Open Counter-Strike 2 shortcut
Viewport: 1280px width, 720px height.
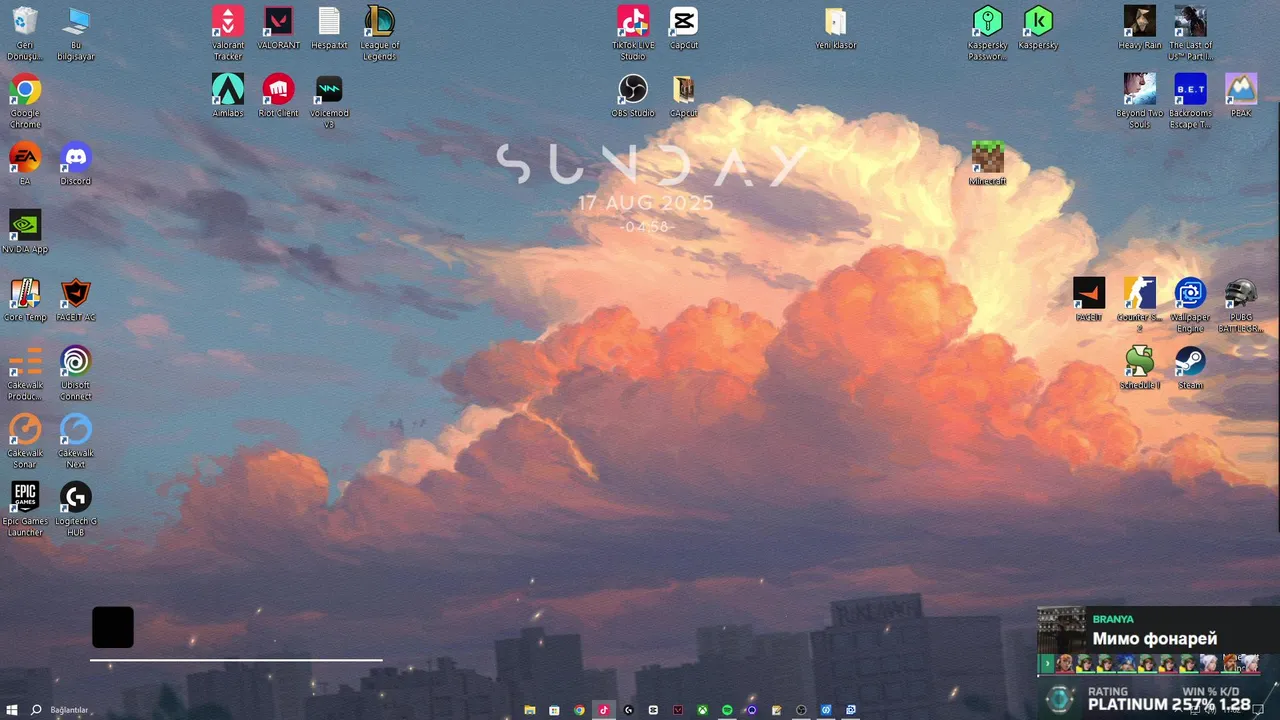(1140, 305)
